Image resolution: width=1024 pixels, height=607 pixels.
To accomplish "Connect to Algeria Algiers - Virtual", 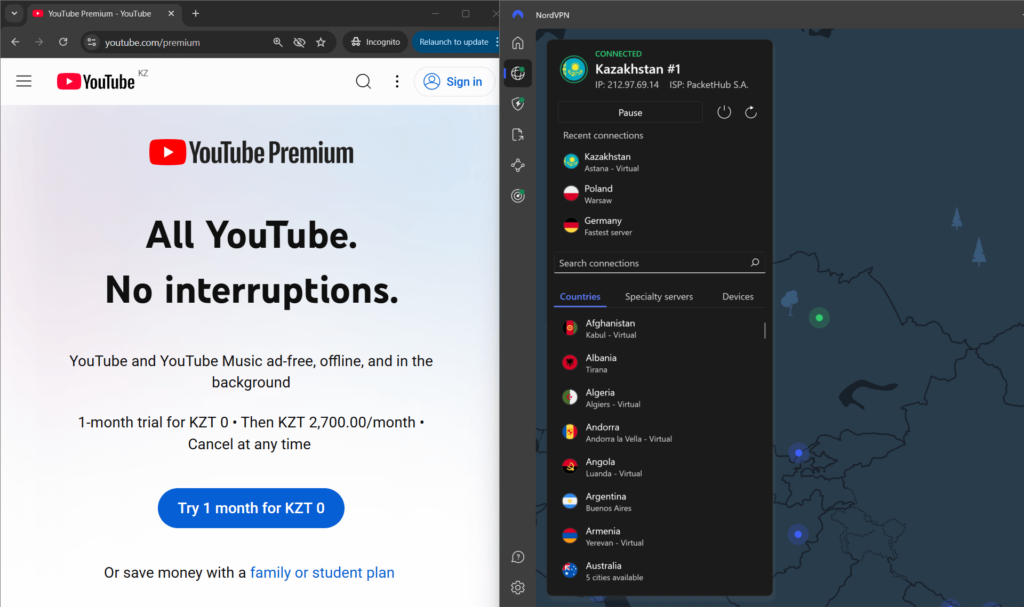I will (658, 398).
